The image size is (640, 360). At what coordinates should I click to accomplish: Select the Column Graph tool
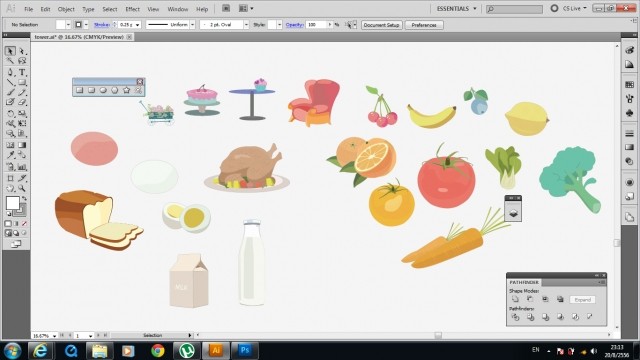pos(22,167)
